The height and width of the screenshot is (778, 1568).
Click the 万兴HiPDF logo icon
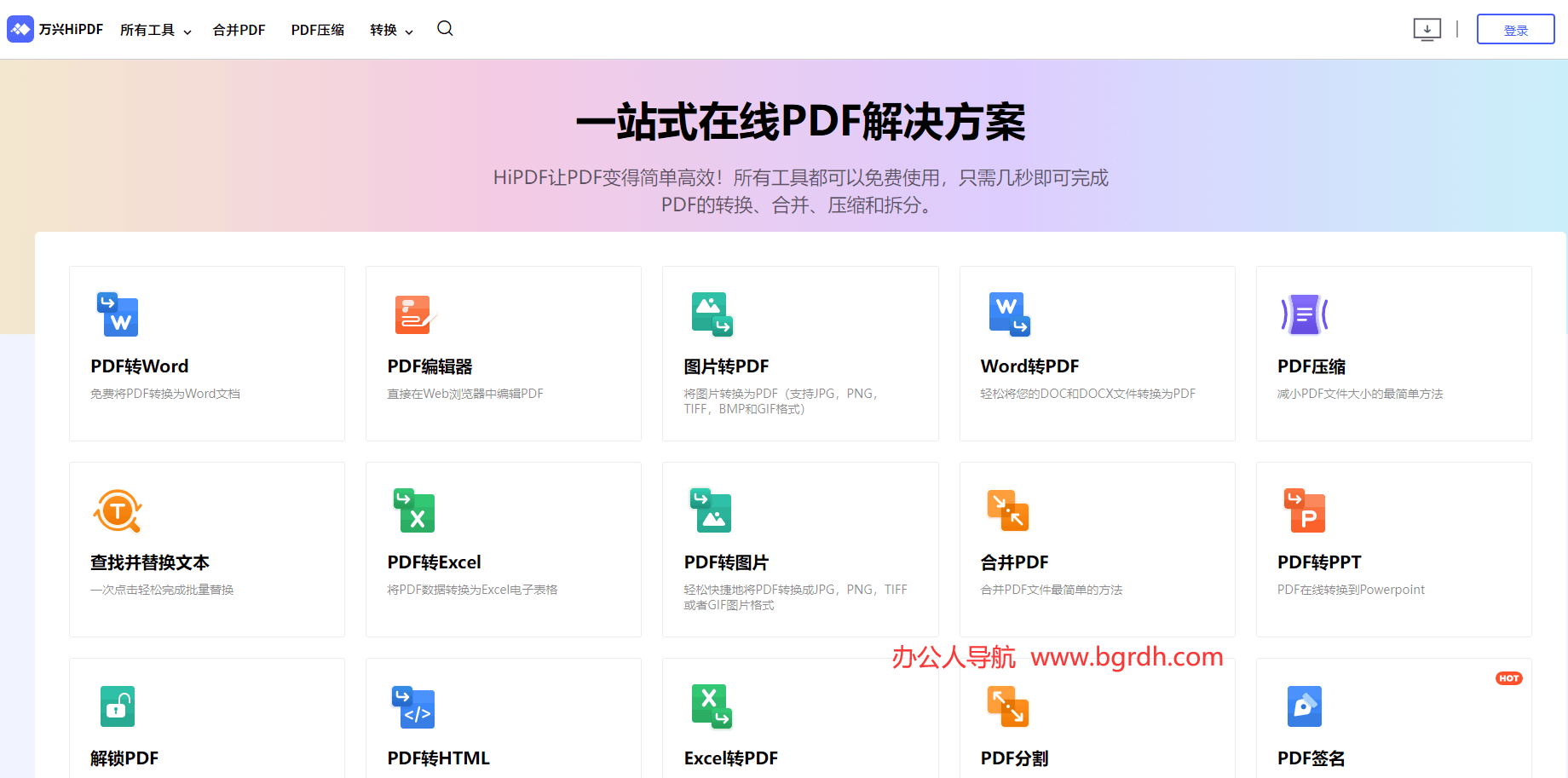[x=20, y=29]
